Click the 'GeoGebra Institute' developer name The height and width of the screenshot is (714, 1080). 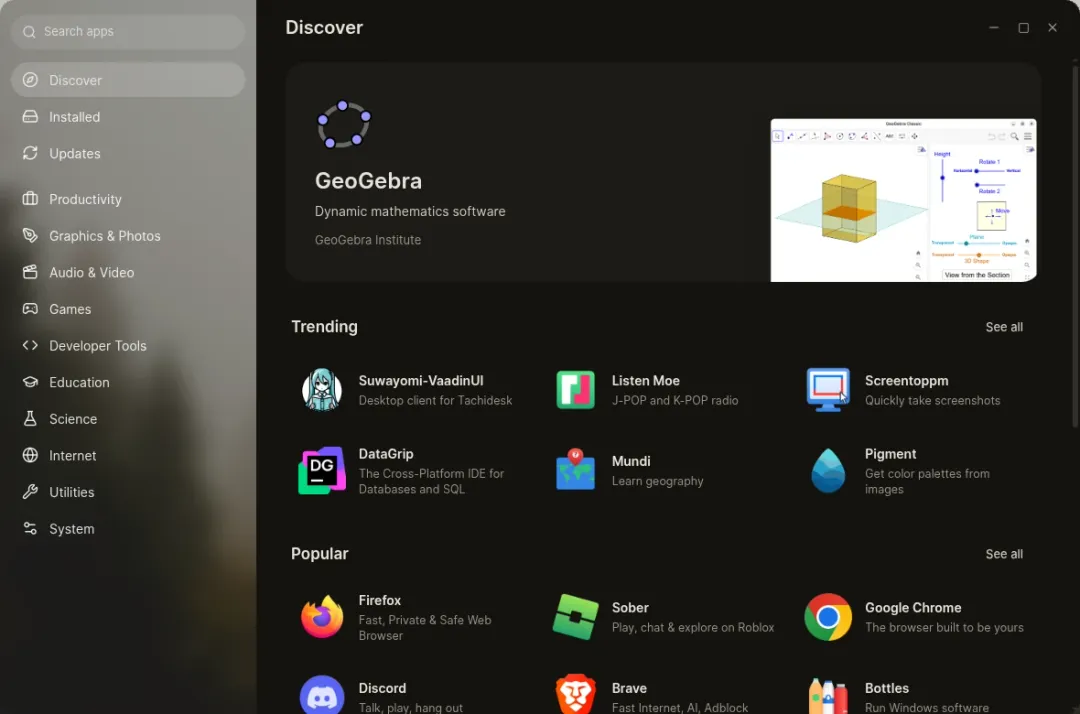pos(368,240)
